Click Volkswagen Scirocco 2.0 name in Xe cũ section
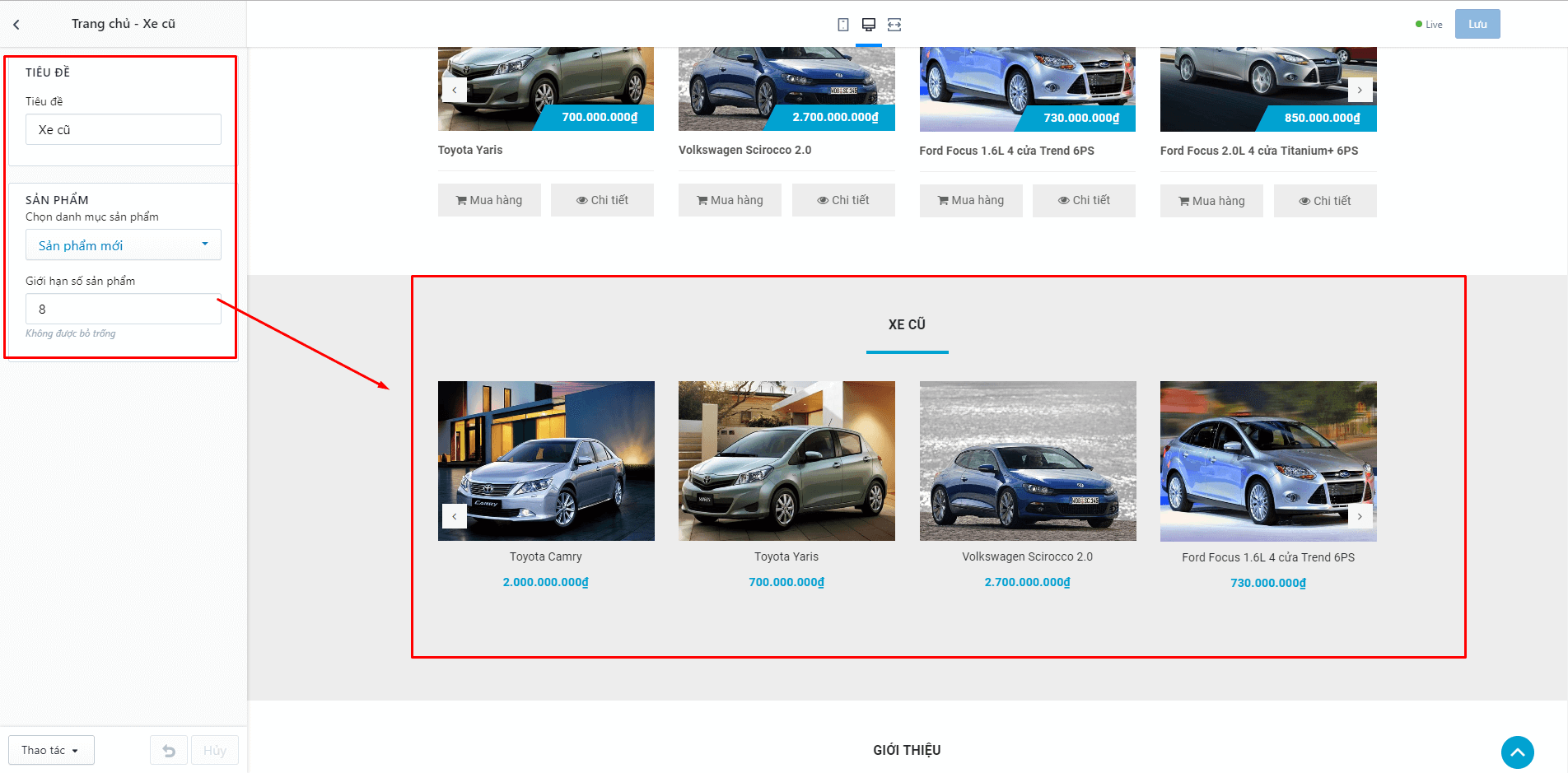This screenshot has height=773, width=1568. click(x=1028, y=556)
